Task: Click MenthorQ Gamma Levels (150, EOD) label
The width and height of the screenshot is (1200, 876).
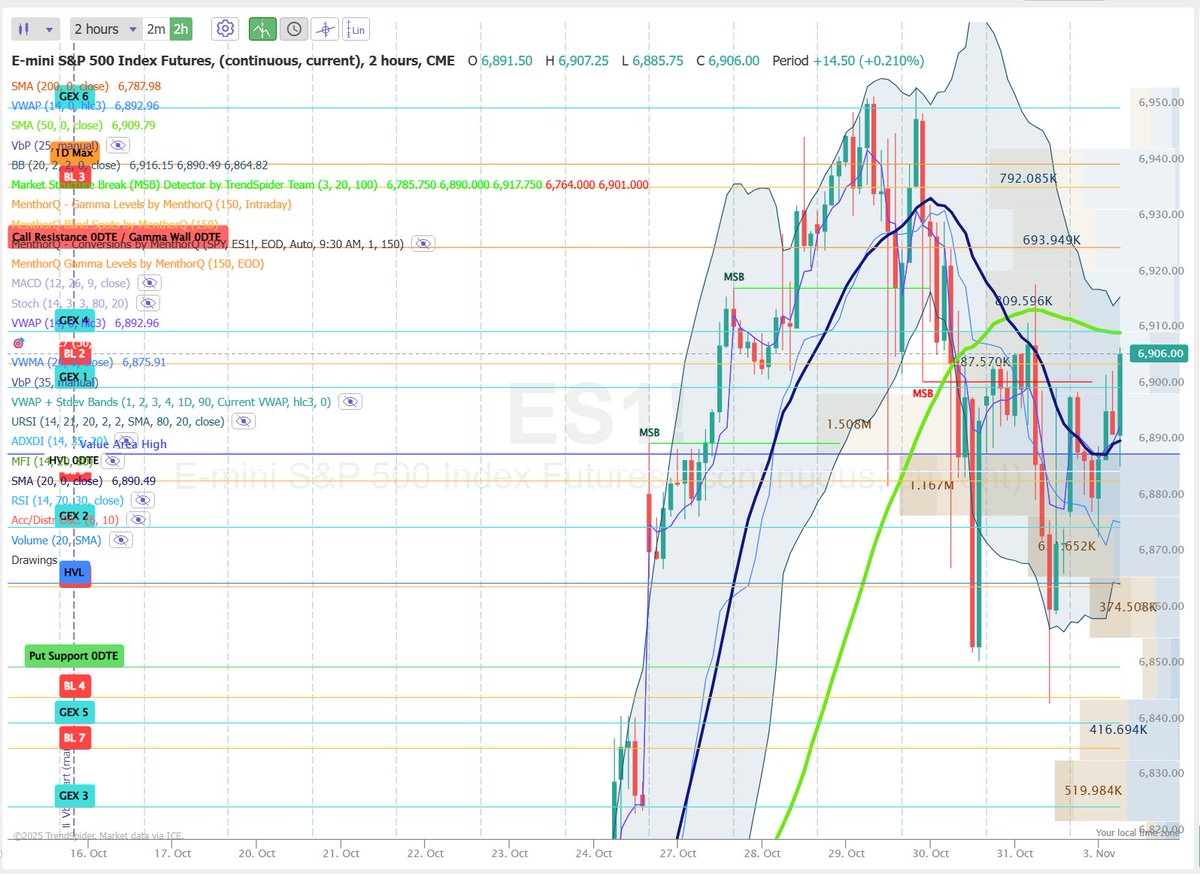Action: pos(137,263)
